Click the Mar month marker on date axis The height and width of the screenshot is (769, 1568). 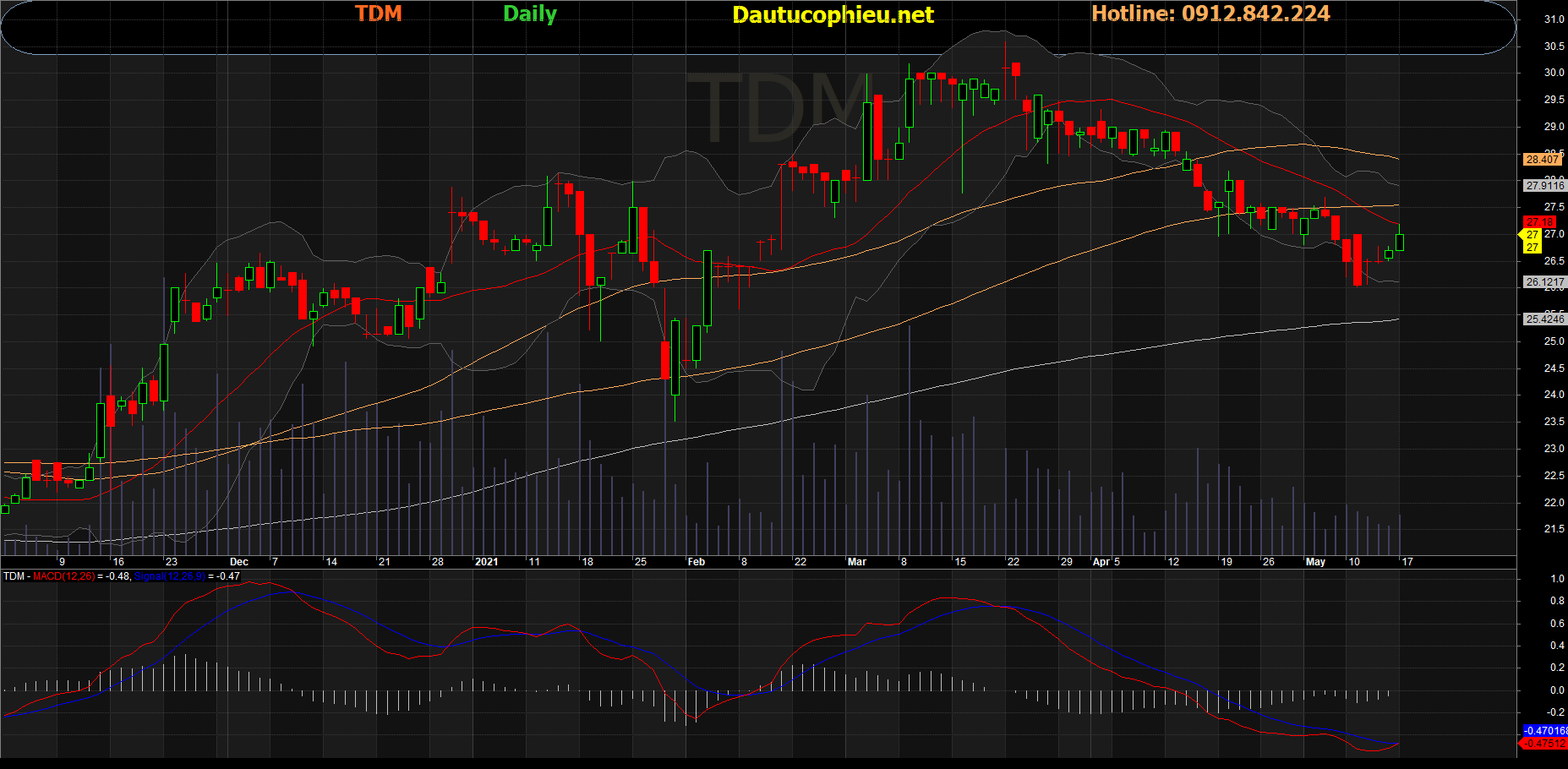(856, 562)
